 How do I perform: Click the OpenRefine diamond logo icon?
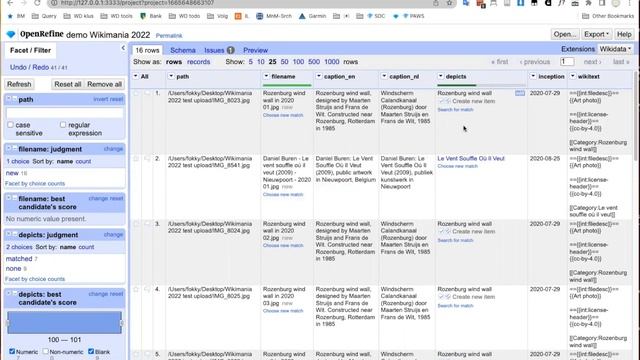point(11,35)
